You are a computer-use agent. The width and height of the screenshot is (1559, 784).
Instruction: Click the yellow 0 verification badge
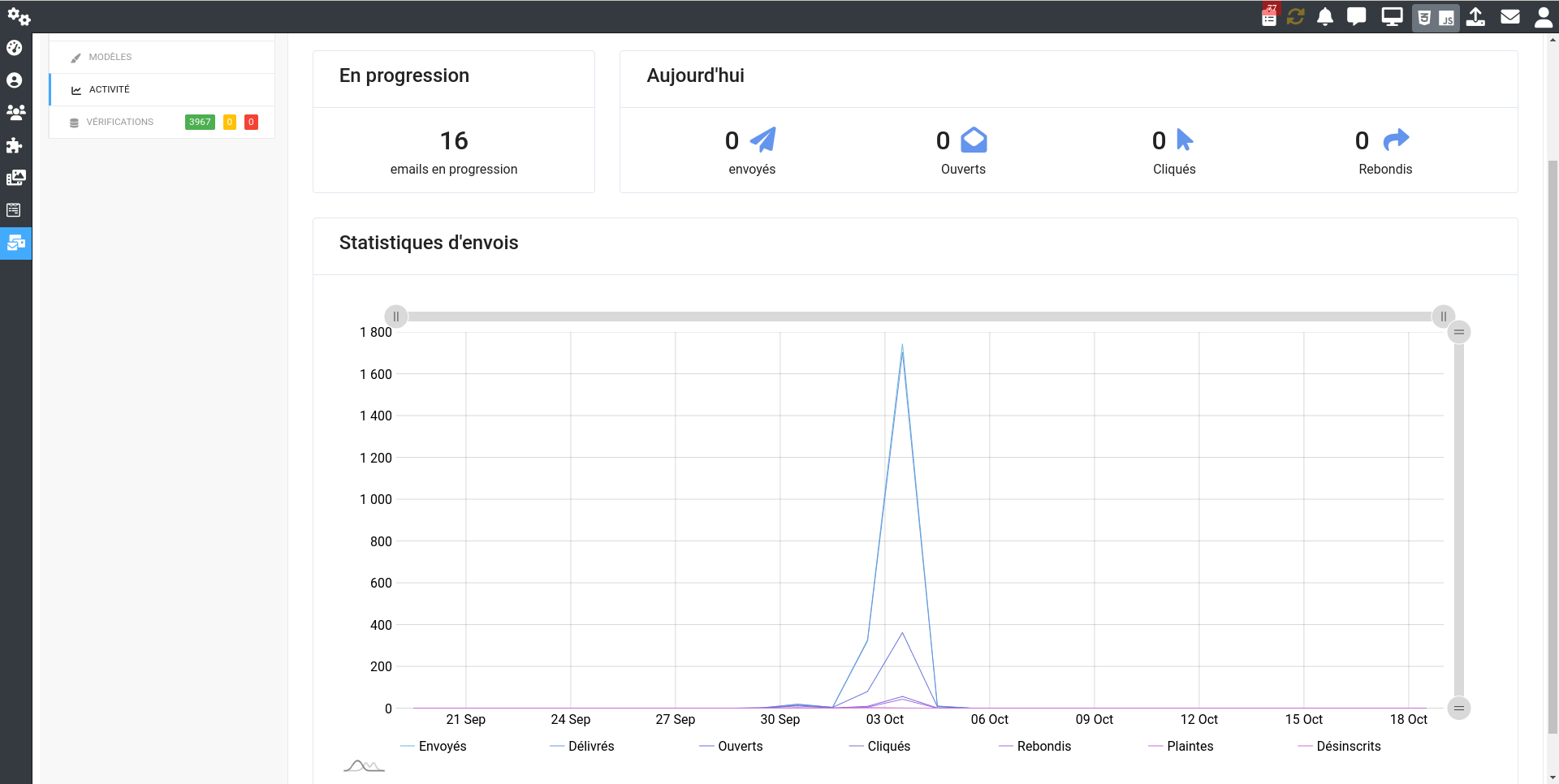pos(230,122)
